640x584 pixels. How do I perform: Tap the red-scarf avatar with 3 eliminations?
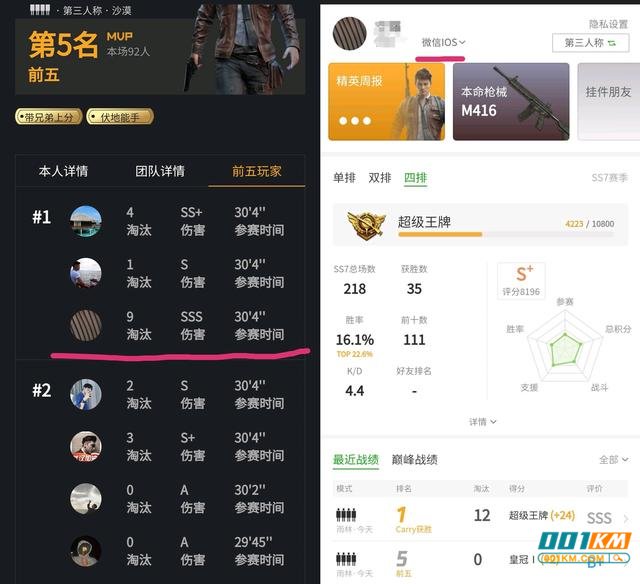coord(86,446)
